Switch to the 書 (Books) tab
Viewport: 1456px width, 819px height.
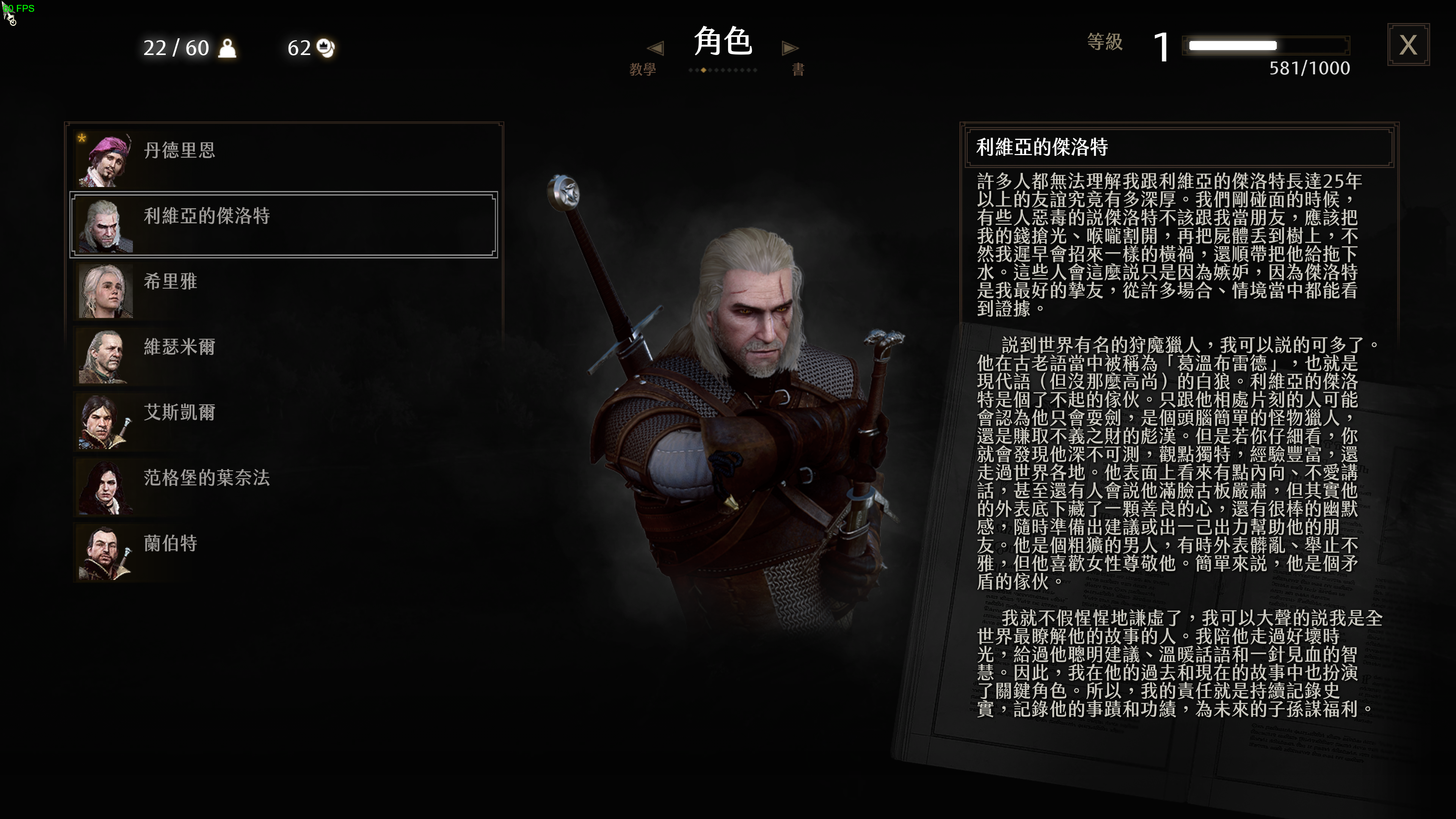point(798,69)
